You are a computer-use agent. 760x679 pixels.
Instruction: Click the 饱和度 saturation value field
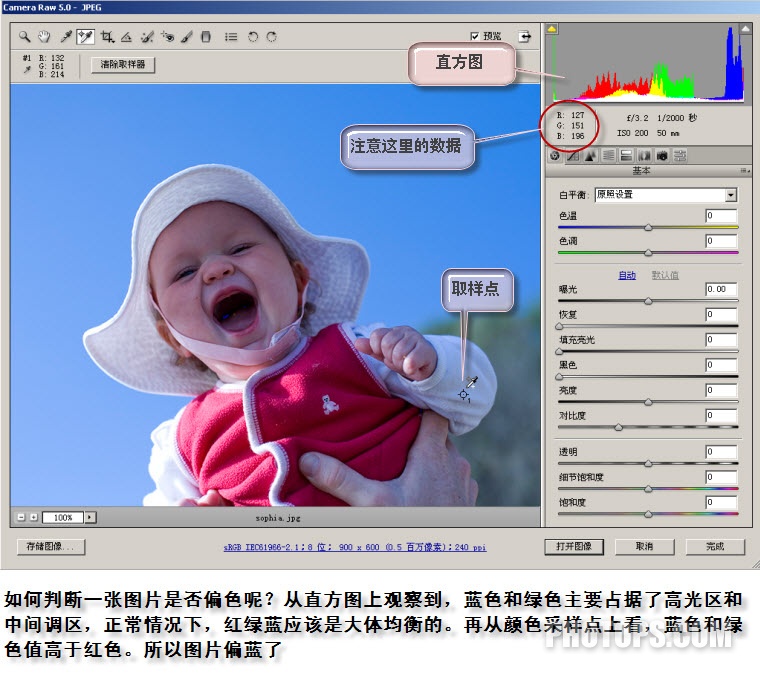coord(721,502)
